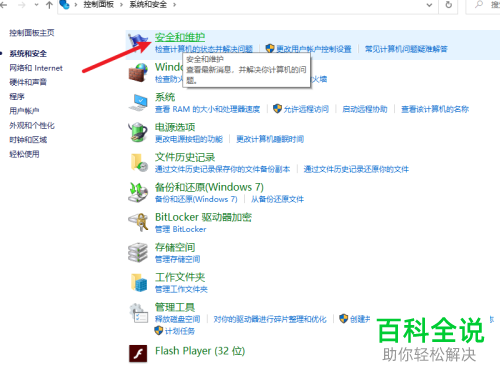Click 更改计算机睡眠时间 link
Viewport: 500px width, 375px height.
[270, 139]
